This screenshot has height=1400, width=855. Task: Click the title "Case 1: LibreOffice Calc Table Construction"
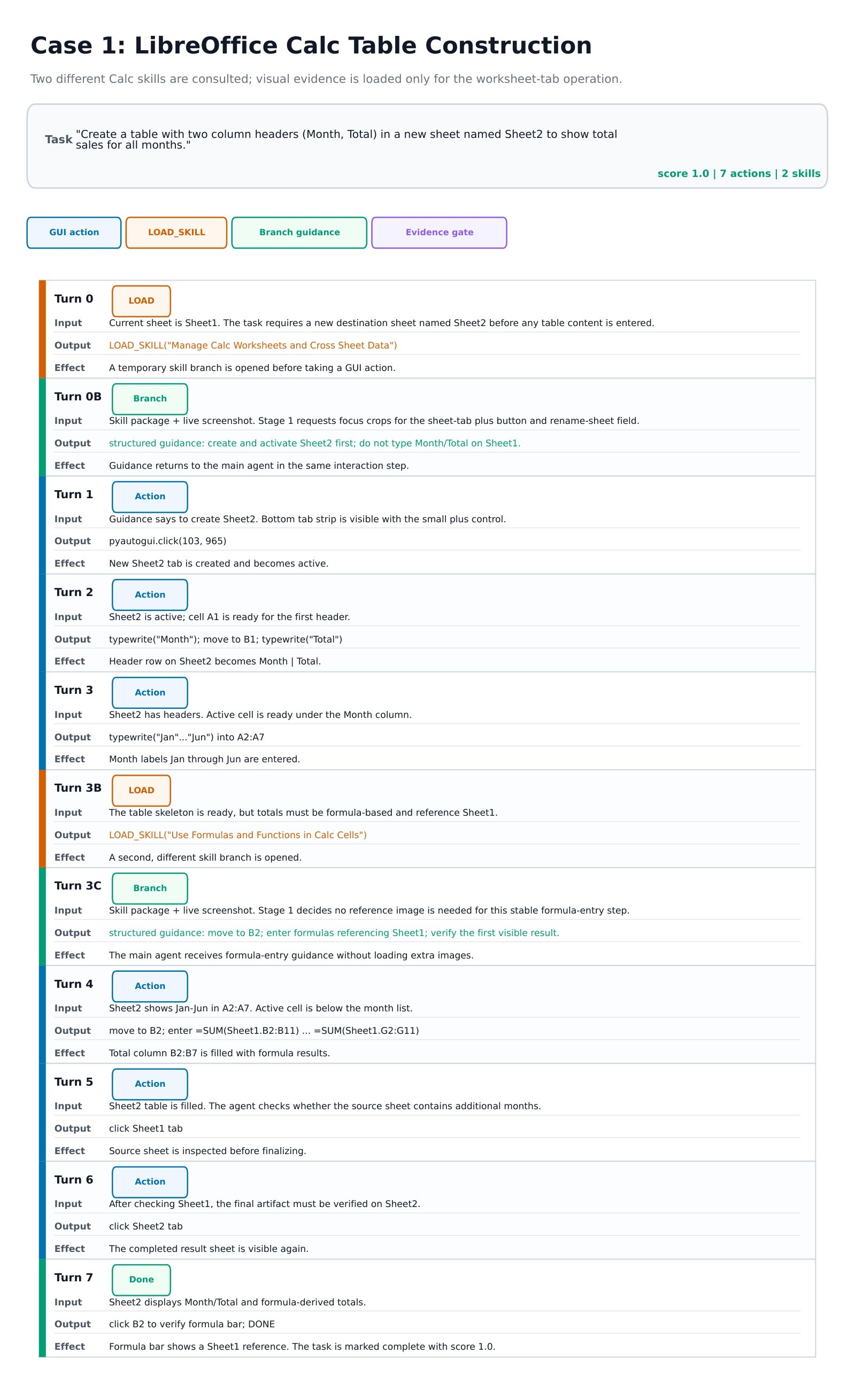[x=311, y=45]
